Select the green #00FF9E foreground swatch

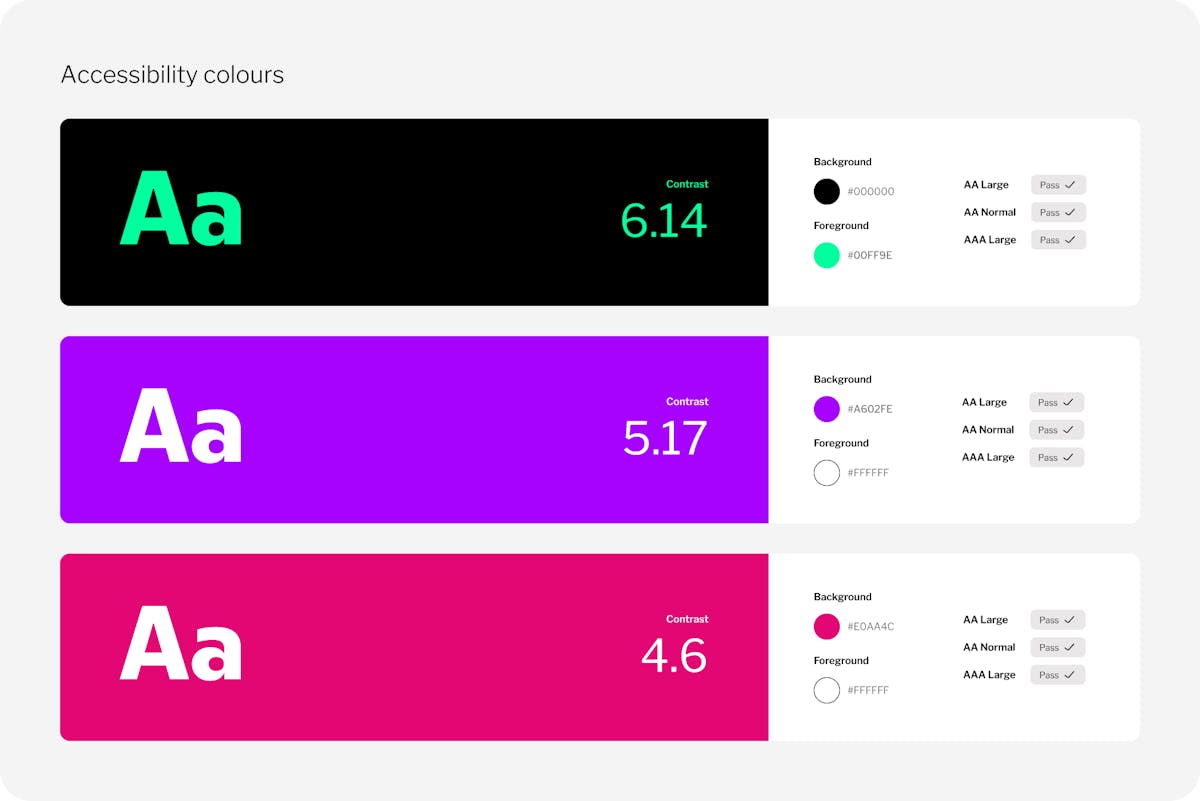pyautogui.click(x=827, y=255)
